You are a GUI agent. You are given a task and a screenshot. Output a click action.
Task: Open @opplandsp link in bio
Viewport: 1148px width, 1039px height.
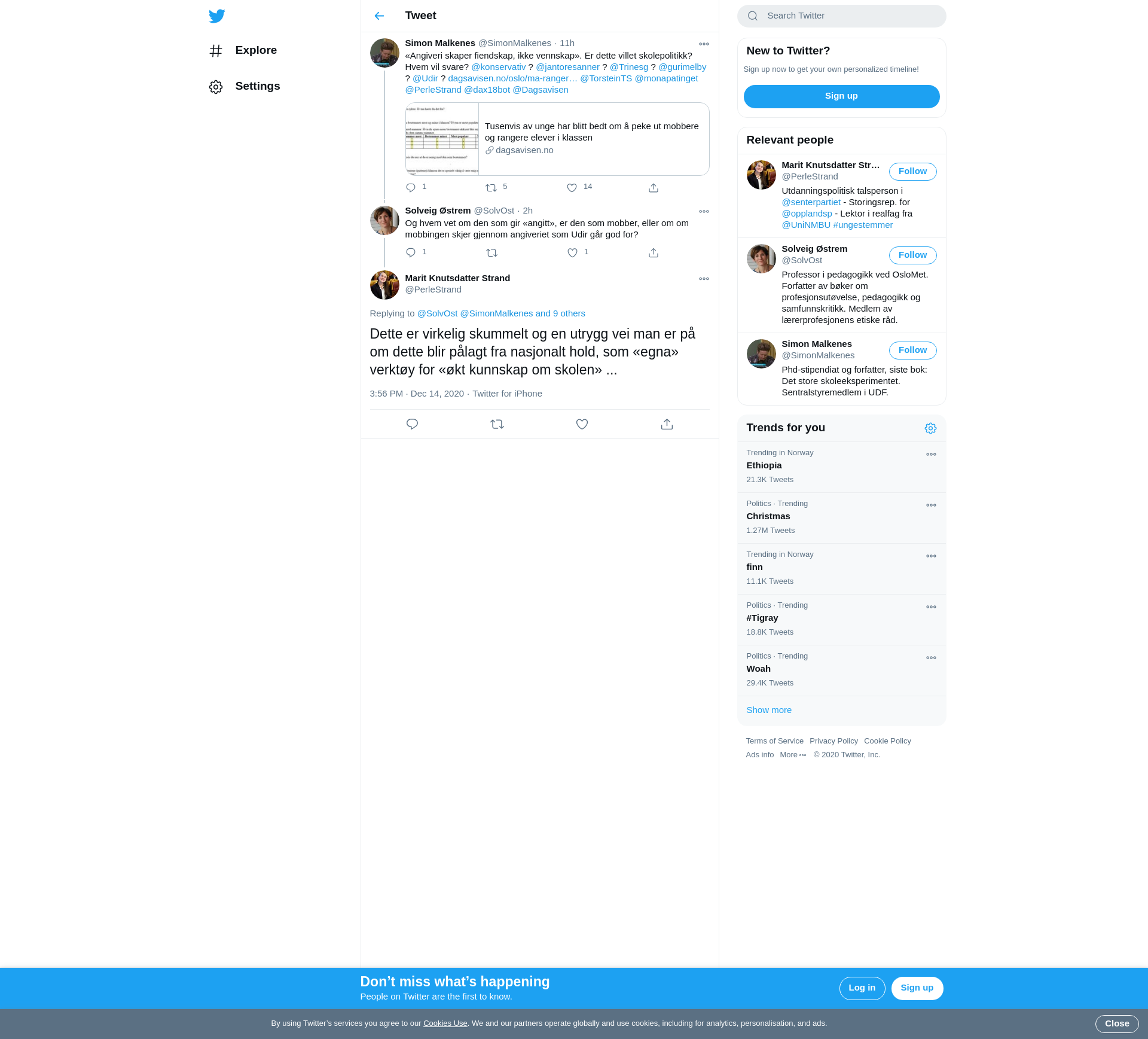click(x=807, y=214)
